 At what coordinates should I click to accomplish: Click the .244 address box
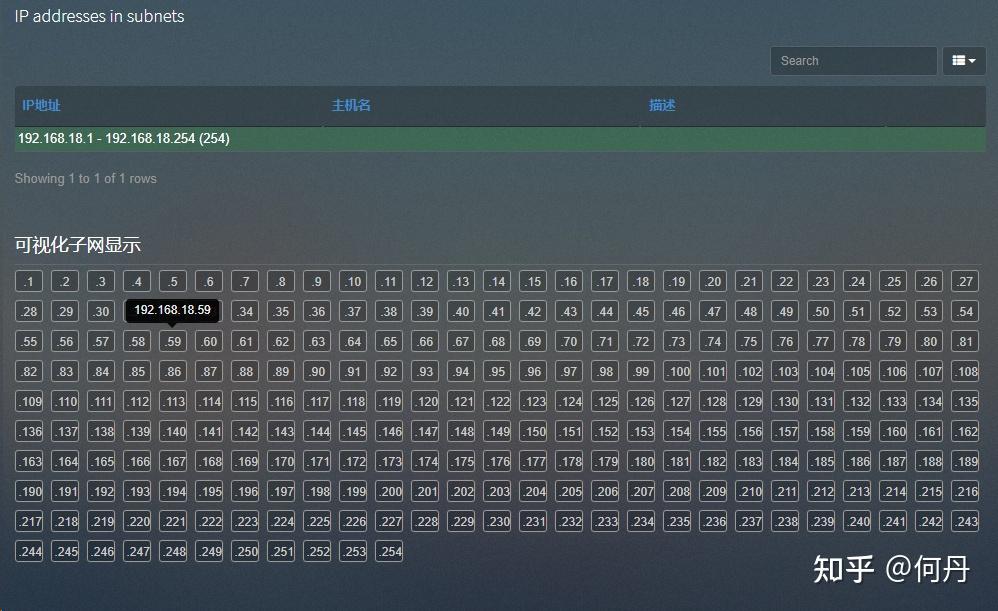pos(29,551)
